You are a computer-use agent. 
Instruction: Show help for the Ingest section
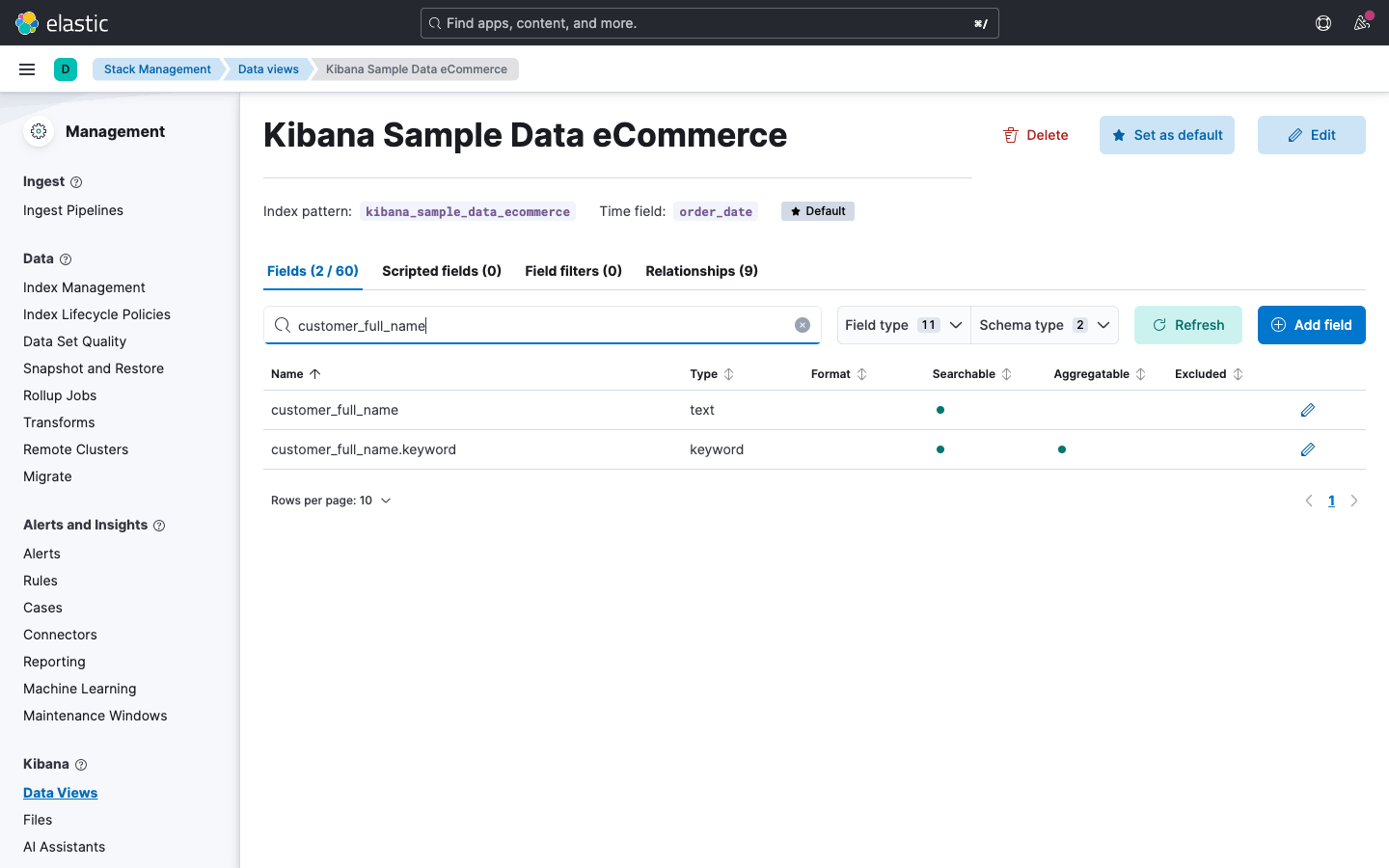point(76,182)
